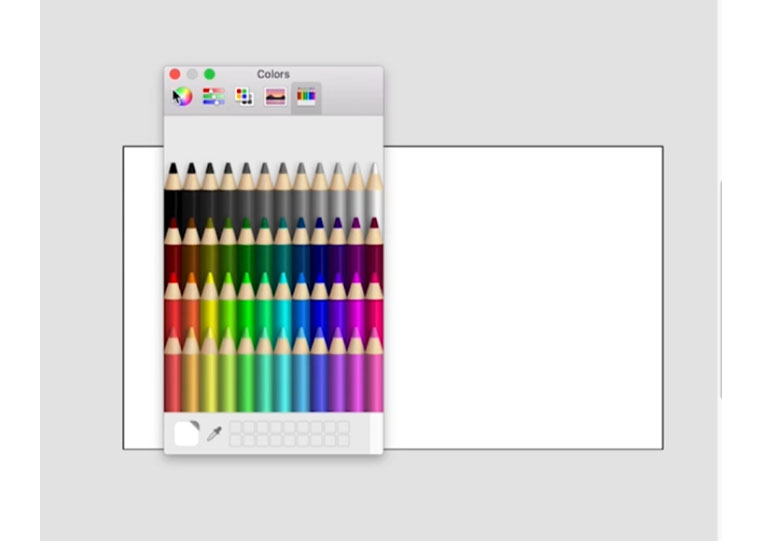This screenshot has height=541, width=763.
Task: Select the pastel yellow pencil in the bottom row
Action: tap(210, 372)
